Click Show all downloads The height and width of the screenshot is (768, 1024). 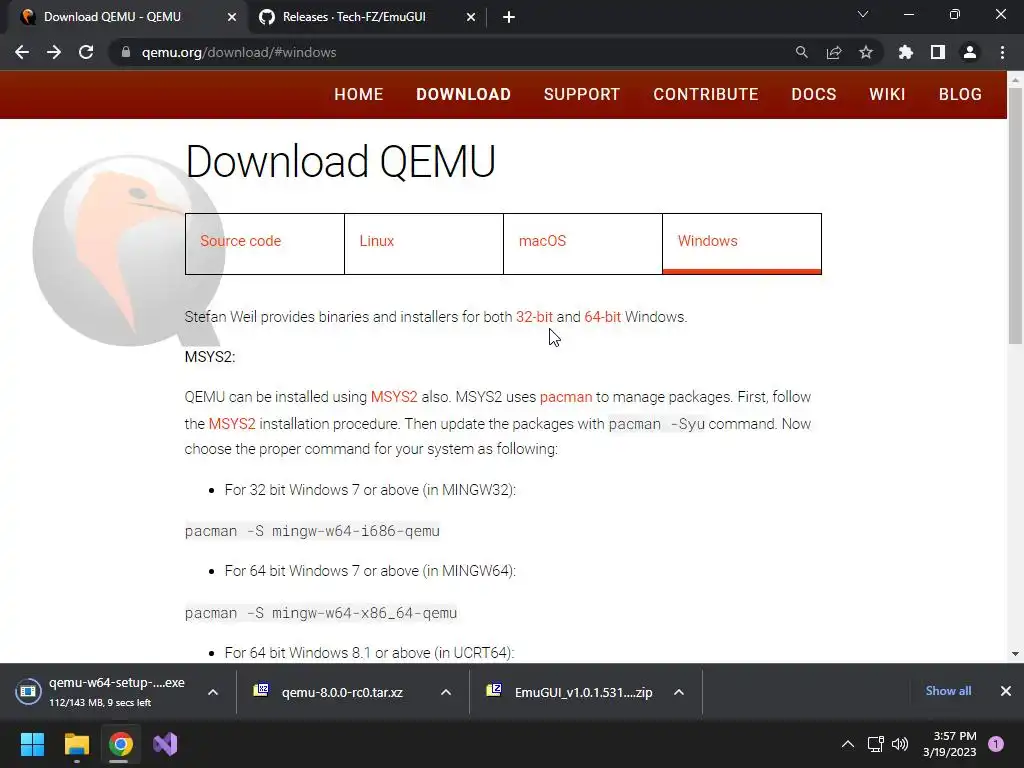pos(948,691)
